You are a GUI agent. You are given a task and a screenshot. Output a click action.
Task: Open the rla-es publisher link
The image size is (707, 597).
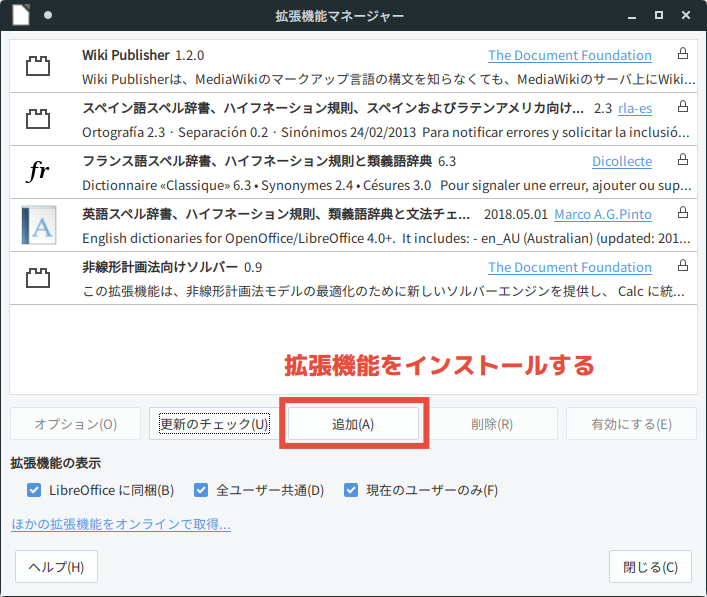pos(635,108)
